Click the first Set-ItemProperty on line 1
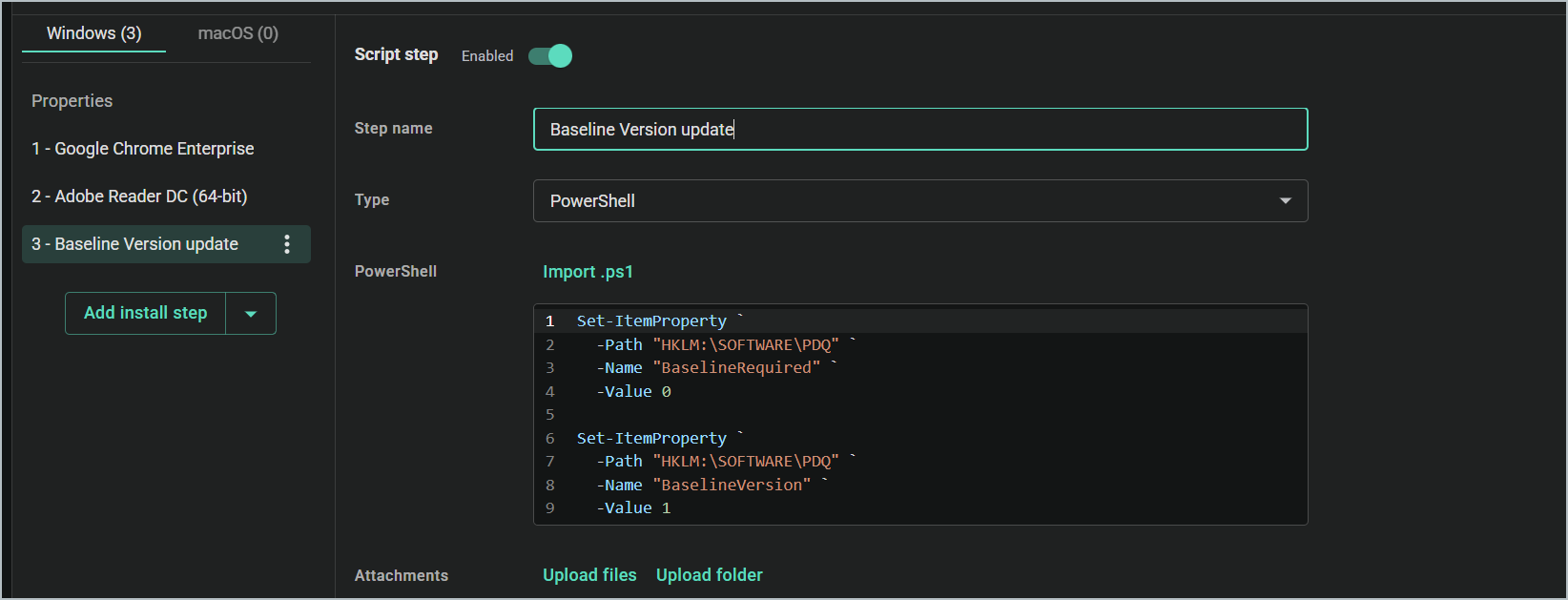Viewport: 1568px width, 600px height. pyautogui.click(x=651, y=321)
